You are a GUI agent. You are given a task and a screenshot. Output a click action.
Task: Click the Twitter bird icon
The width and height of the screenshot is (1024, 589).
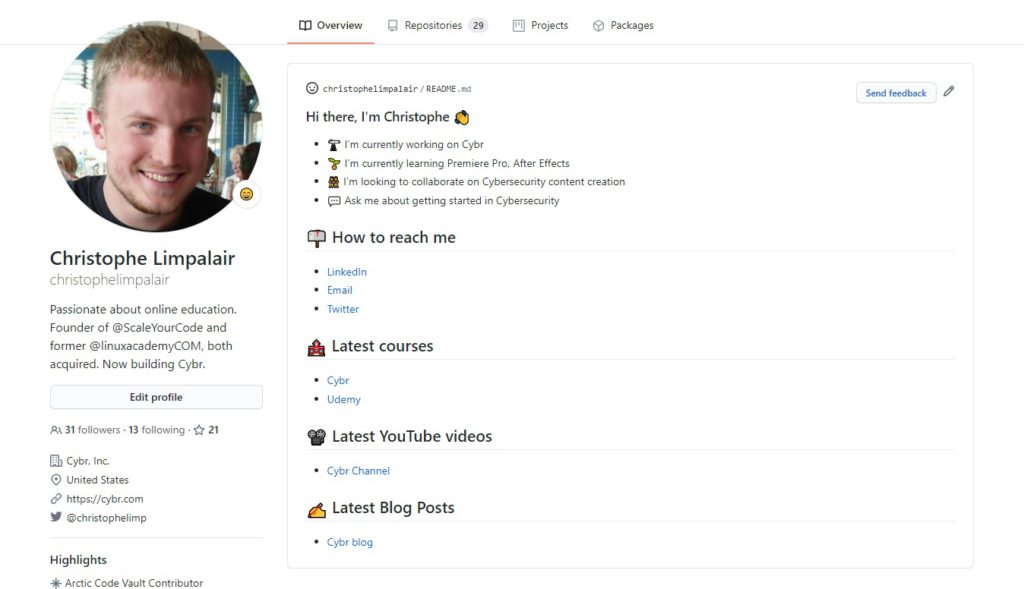click(56, 517)
